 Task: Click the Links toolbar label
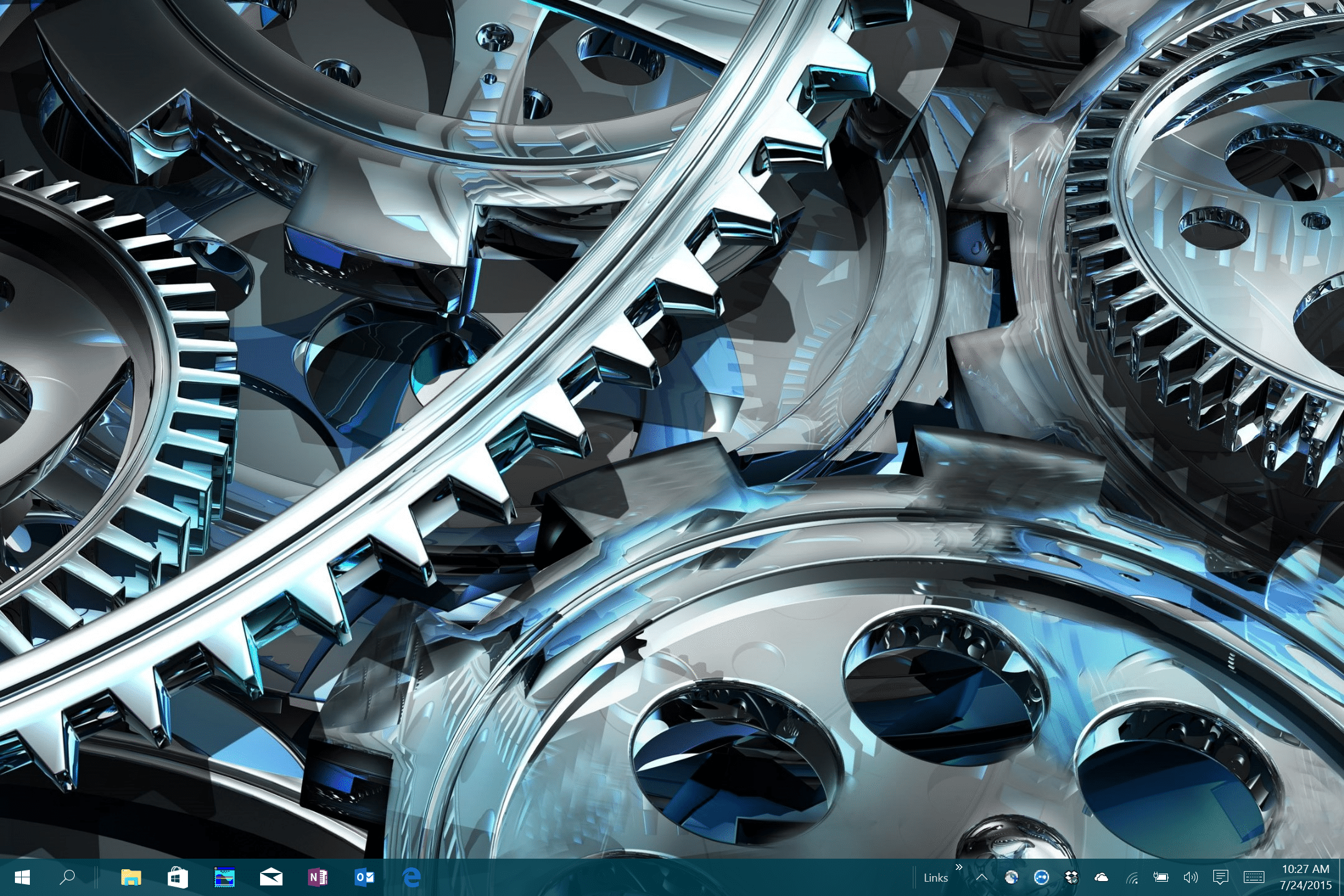936,878
